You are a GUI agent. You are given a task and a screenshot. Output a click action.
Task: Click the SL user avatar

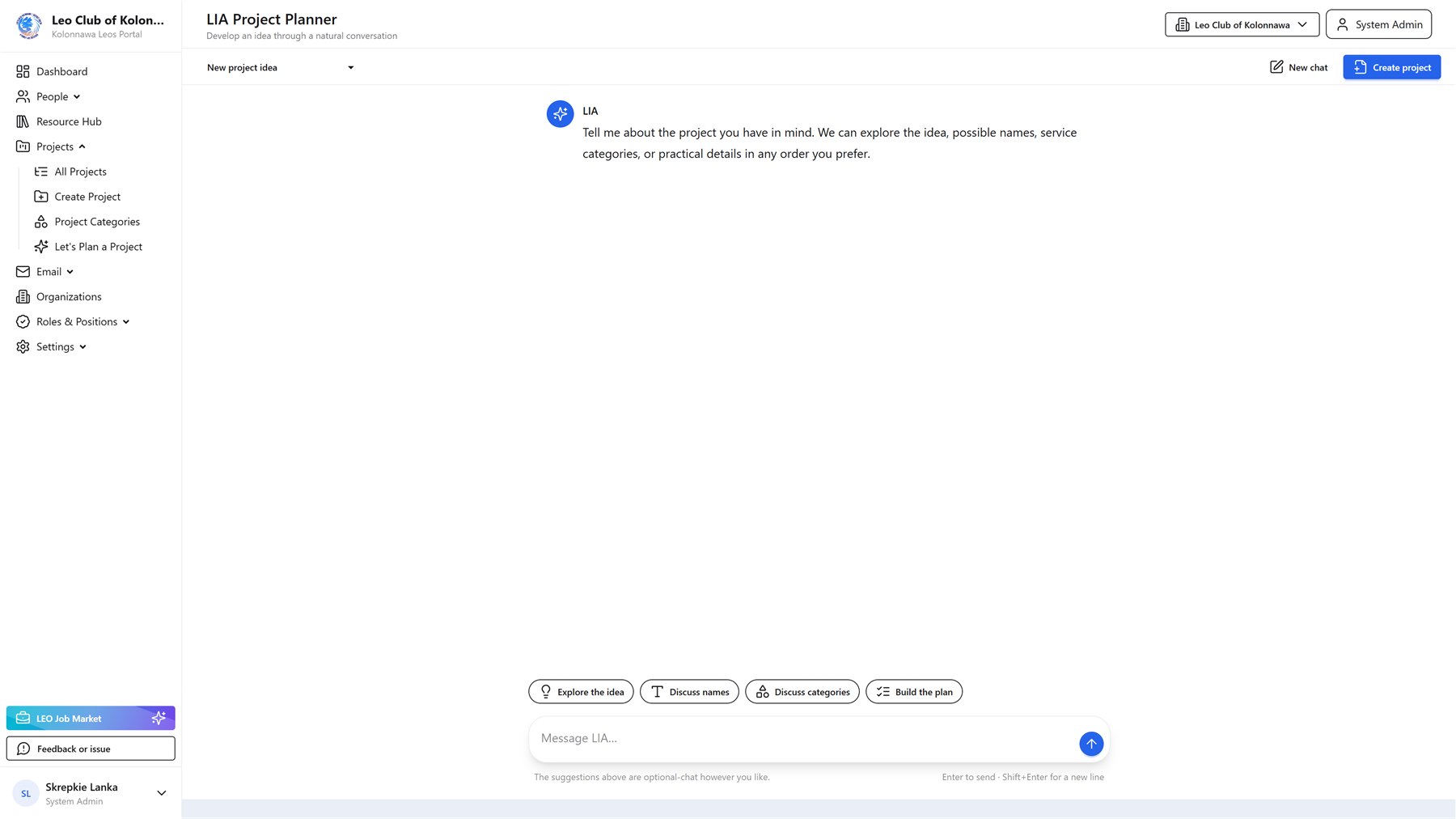tap(26, 794)
